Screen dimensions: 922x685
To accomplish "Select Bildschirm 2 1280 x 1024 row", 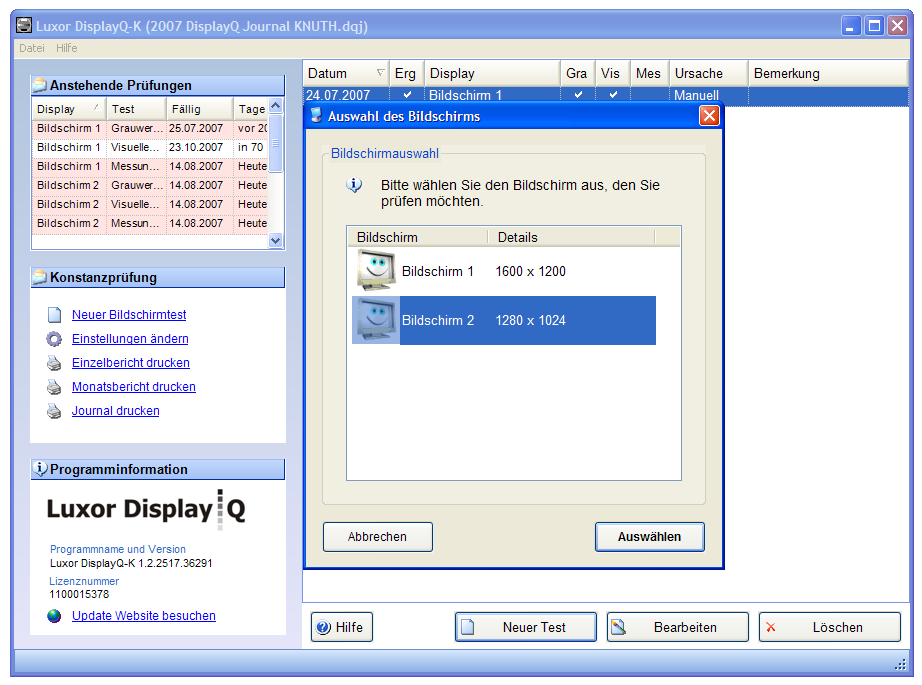I will tap(504, 320).
